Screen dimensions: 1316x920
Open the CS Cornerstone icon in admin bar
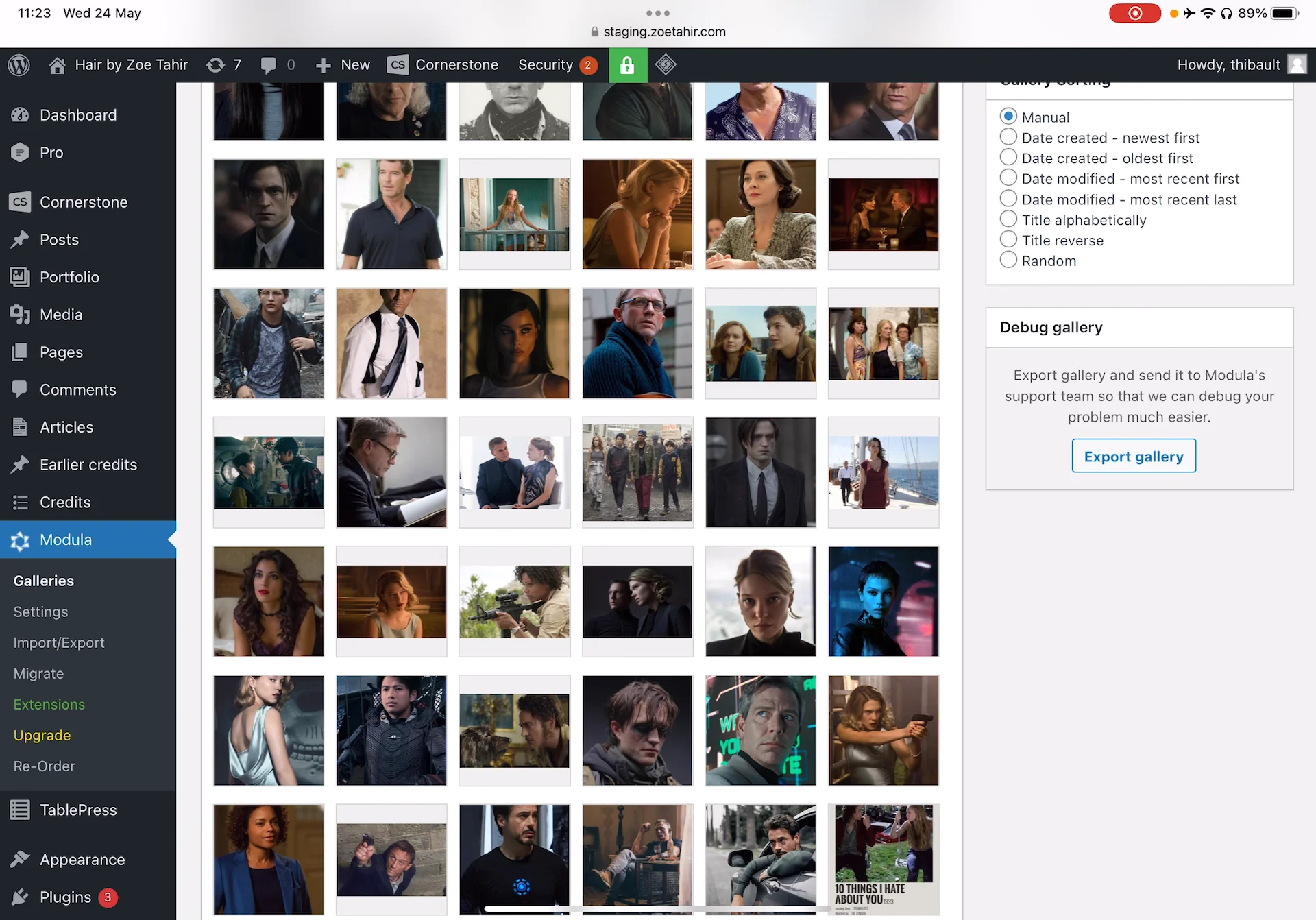coord(398,65)
